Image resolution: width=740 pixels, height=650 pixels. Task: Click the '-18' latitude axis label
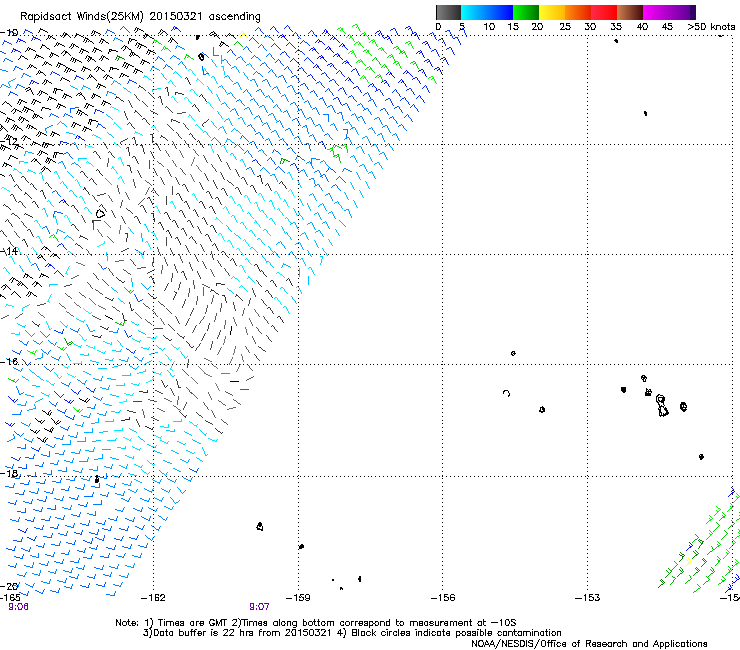click(9, 473)
